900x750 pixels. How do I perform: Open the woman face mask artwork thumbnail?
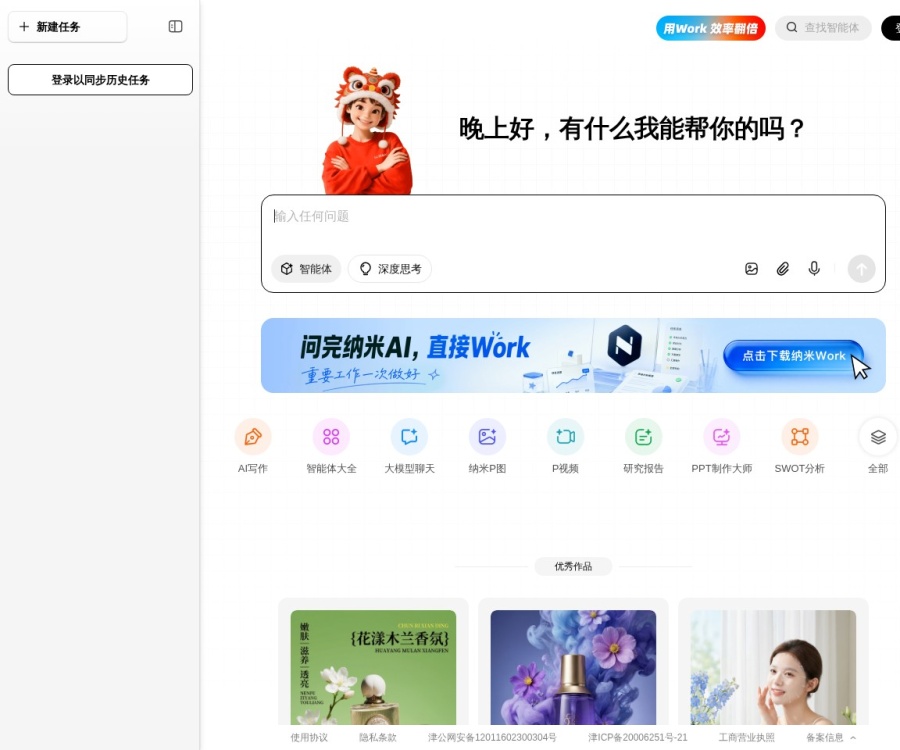(773, 667)
